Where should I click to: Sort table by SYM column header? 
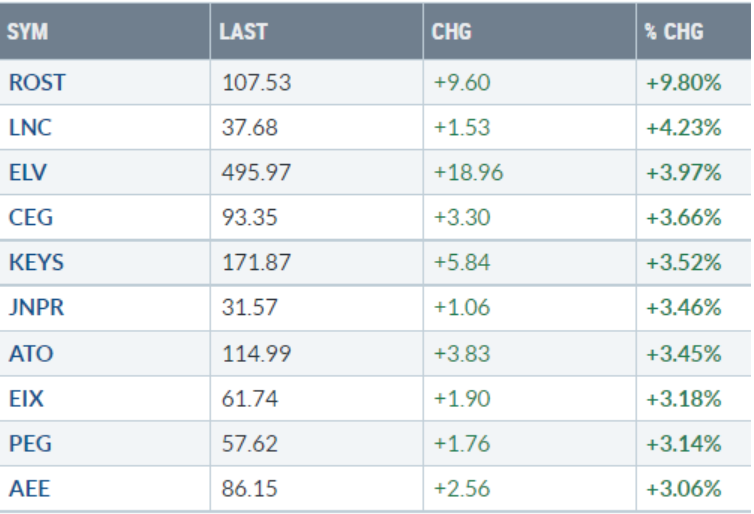pos(27,33)
